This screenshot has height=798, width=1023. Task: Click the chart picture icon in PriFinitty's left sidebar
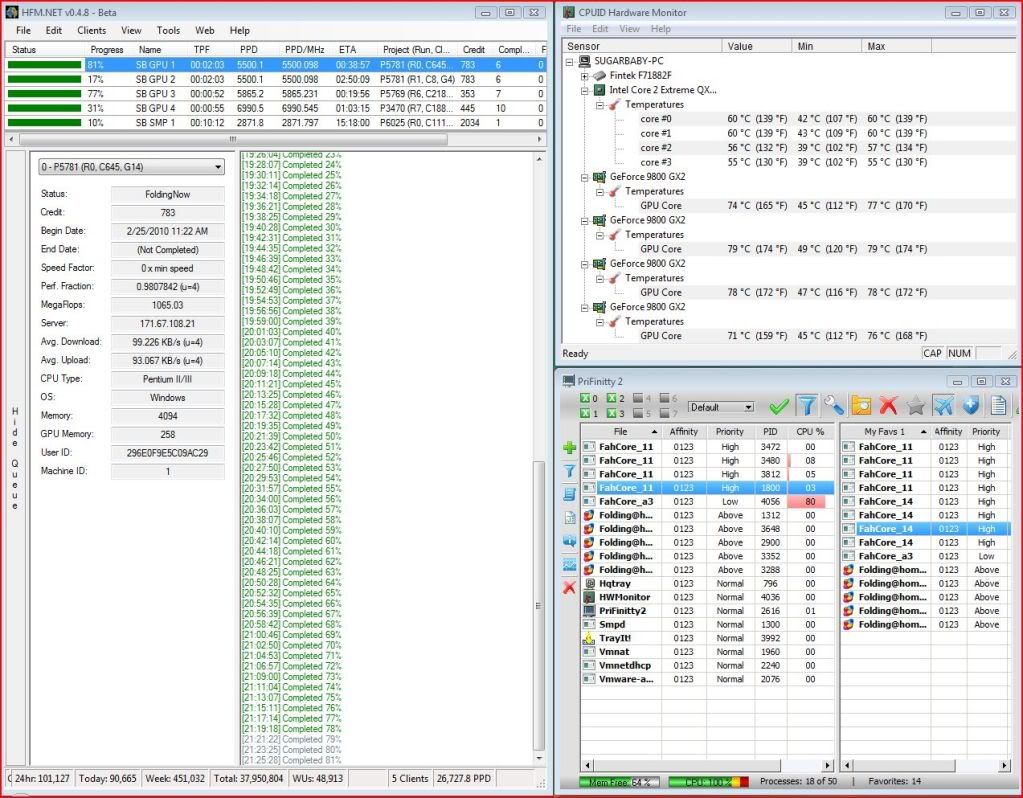(x=570, y=564)
